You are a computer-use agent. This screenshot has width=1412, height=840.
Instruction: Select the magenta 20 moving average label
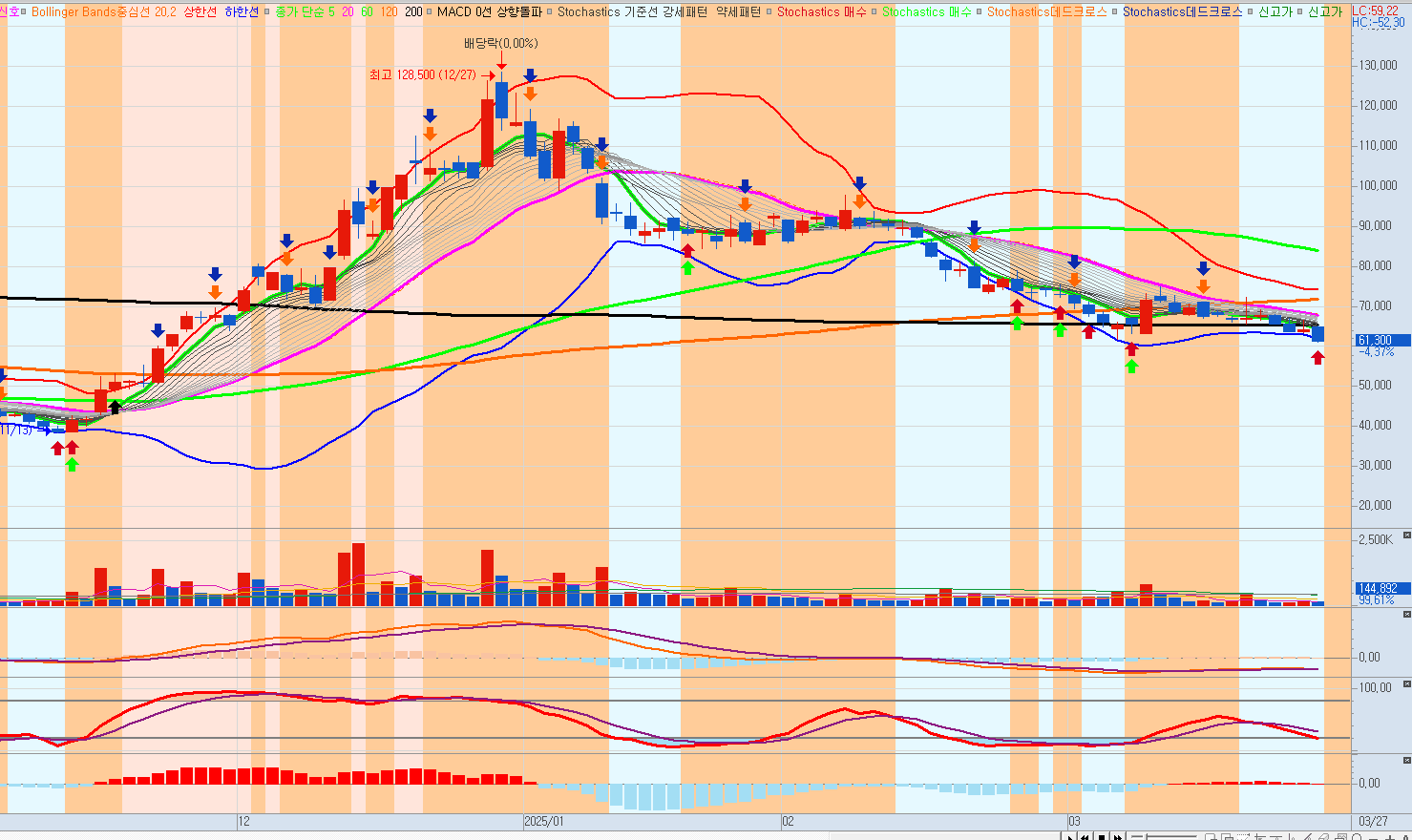click(x=348, y=12)
